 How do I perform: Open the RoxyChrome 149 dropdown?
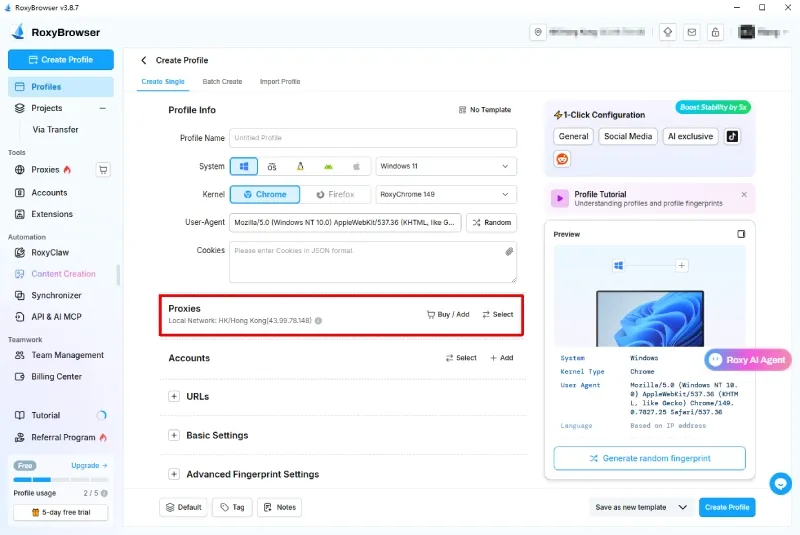pos(446,194)
